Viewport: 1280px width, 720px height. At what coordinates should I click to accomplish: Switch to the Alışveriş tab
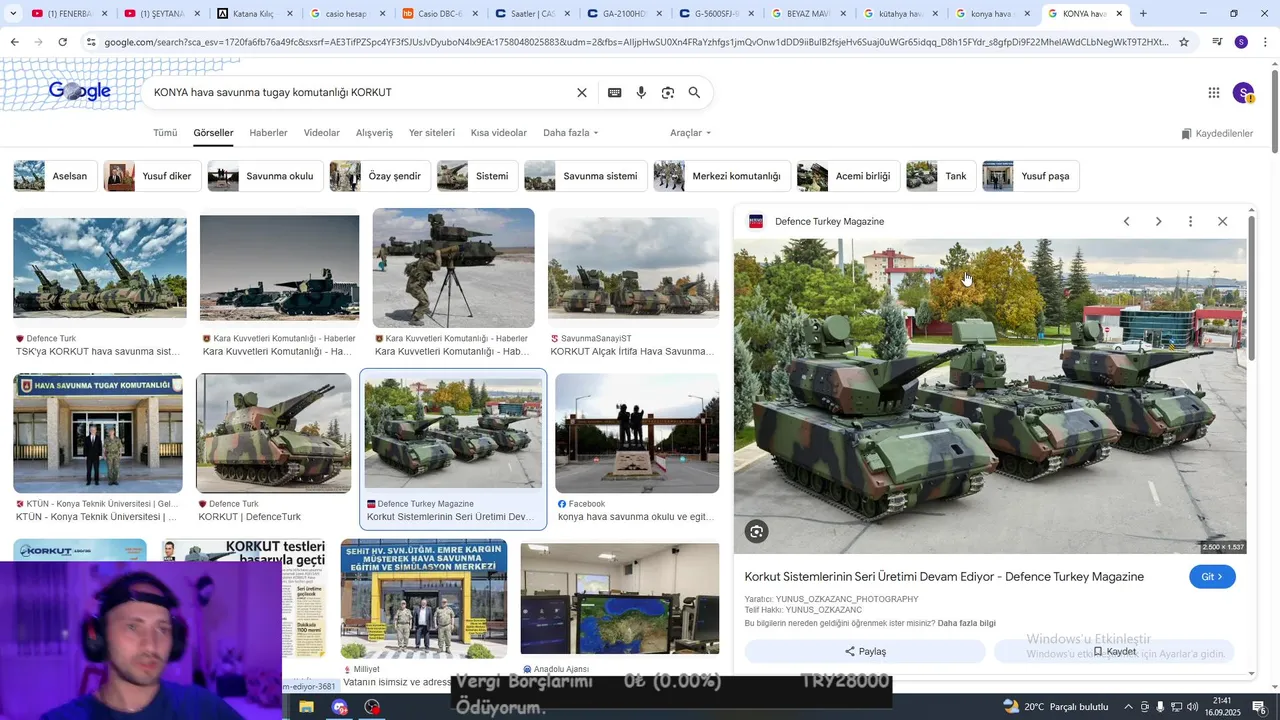point(375,133)
